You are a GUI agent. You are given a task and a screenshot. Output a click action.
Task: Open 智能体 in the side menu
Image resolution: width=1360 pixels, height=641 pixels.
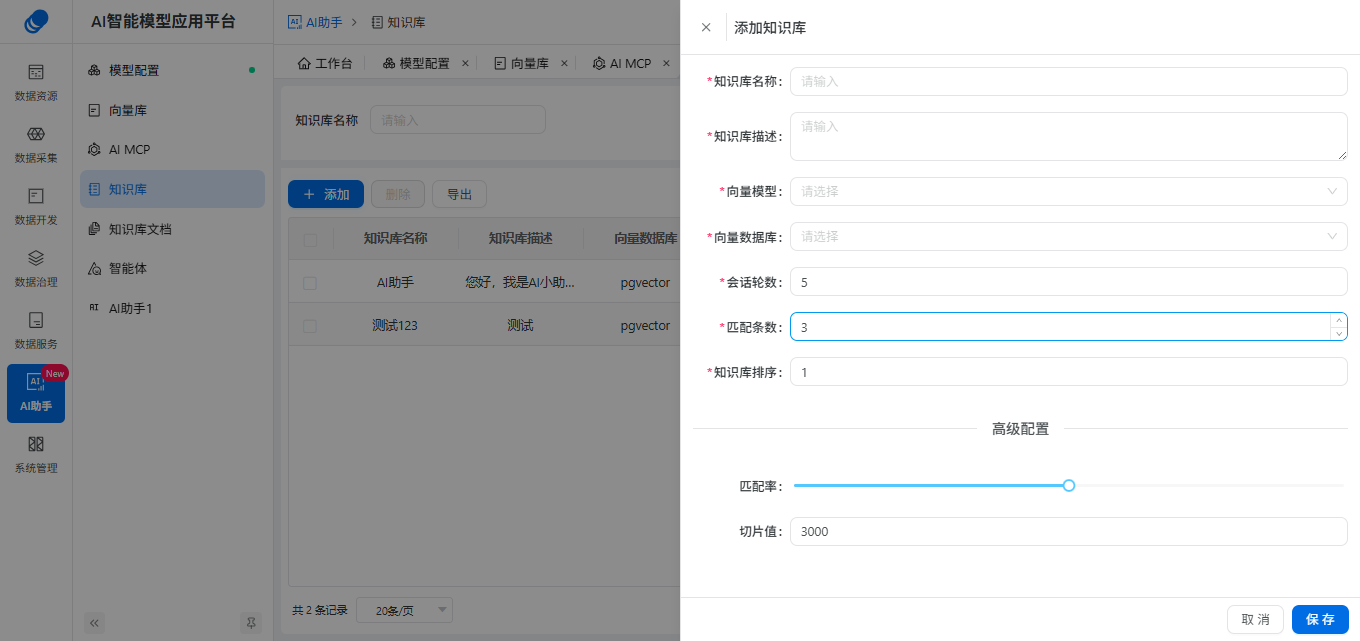pyautogui.click(x=172, y=268)
